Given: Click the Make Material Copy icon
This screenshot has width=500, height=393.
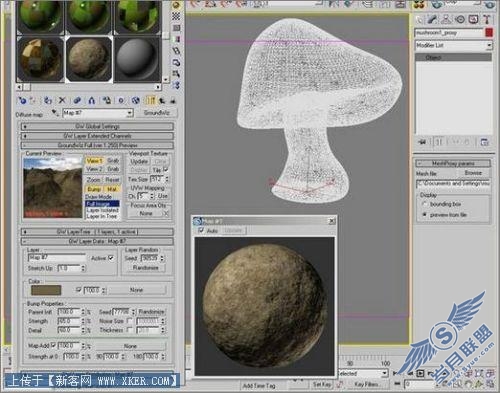Looking at the screenshot, I should [x=77, y=100].
